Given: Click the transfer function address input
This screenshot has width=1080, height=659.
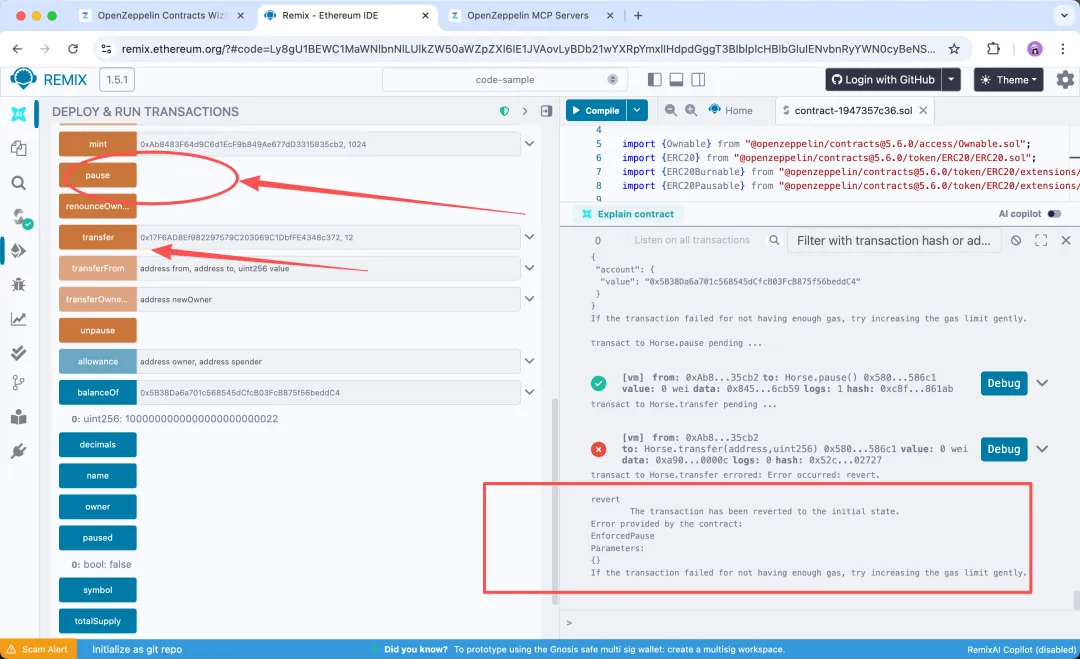Looking at the screenshot, I should (x=328, y=237).
